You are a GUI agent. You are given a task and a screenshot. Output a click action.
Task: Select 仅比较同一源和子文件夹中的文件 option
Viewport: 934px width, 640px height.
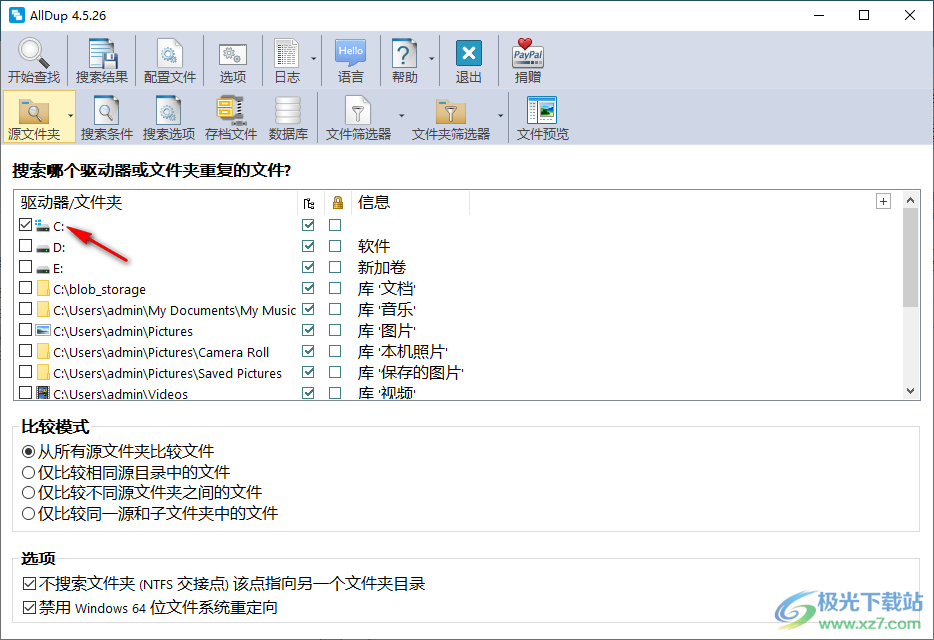[x=28, y=513]
